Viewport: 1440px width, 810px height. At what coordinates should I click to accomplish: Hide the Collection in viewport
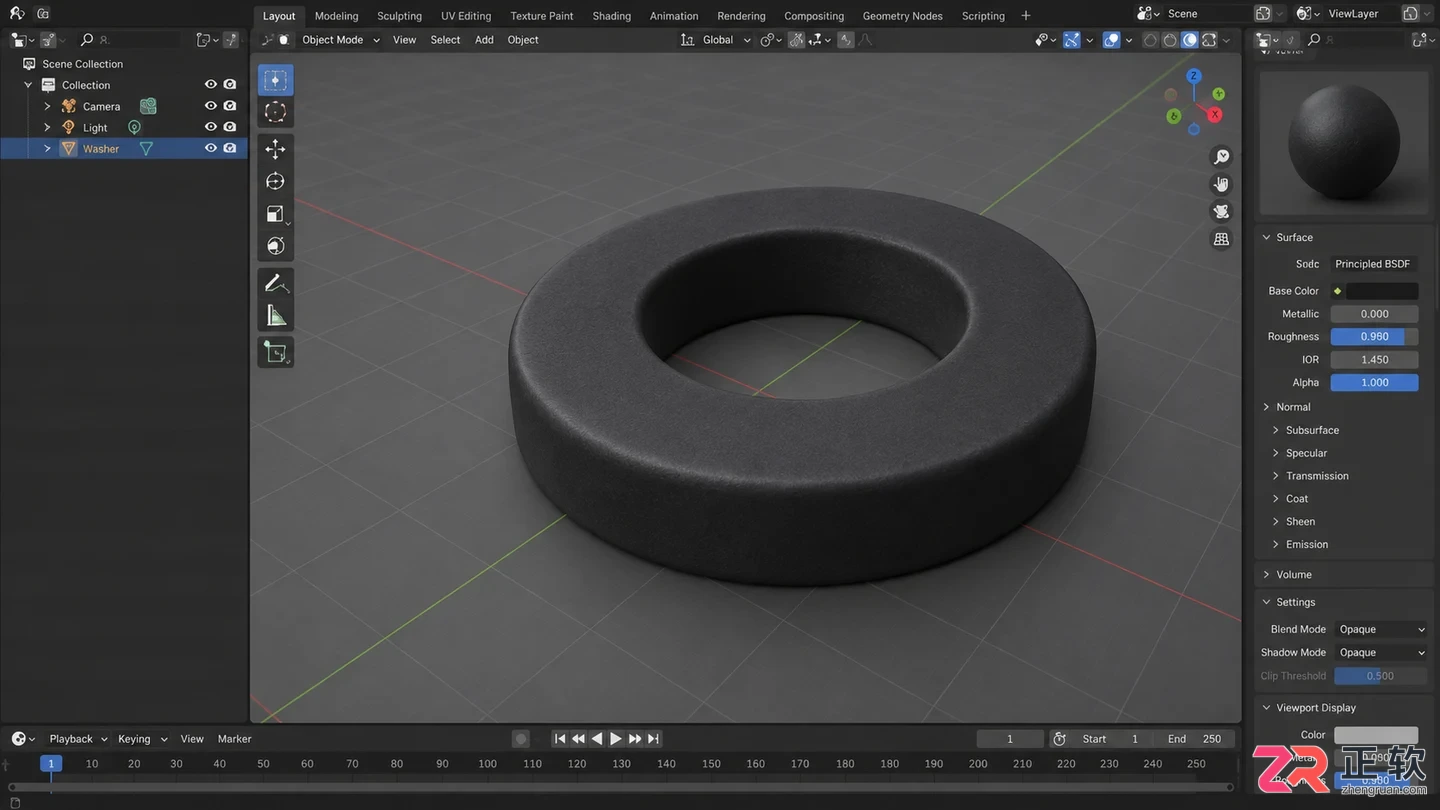coord(210,85)
